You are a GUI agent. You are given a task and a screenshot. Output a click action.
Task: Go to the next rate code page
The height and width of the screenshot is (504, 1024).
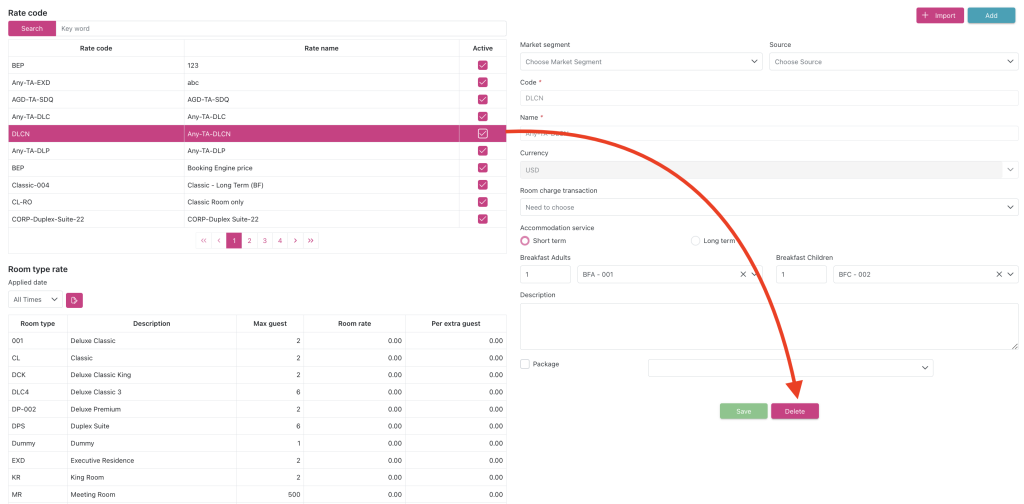295,240
